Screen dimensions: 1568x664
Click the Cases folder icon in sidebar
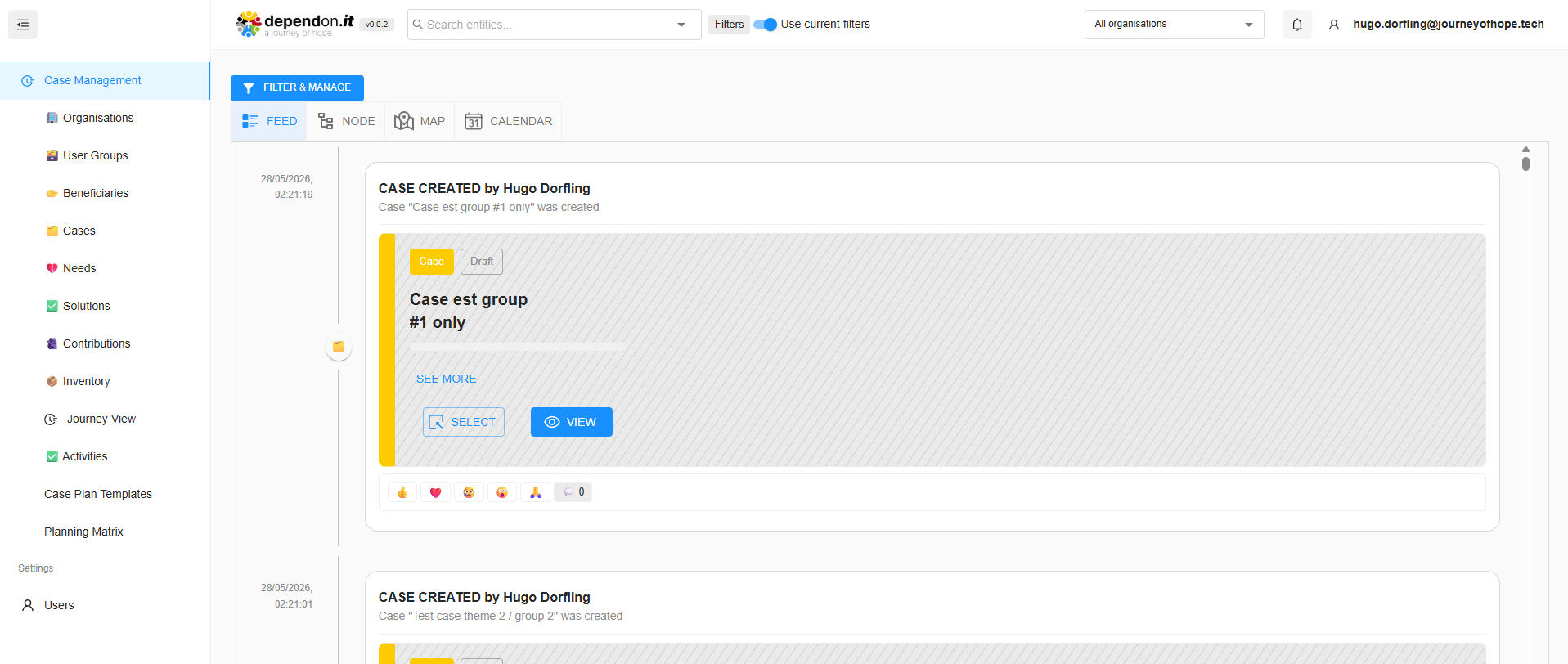(52, 231)
